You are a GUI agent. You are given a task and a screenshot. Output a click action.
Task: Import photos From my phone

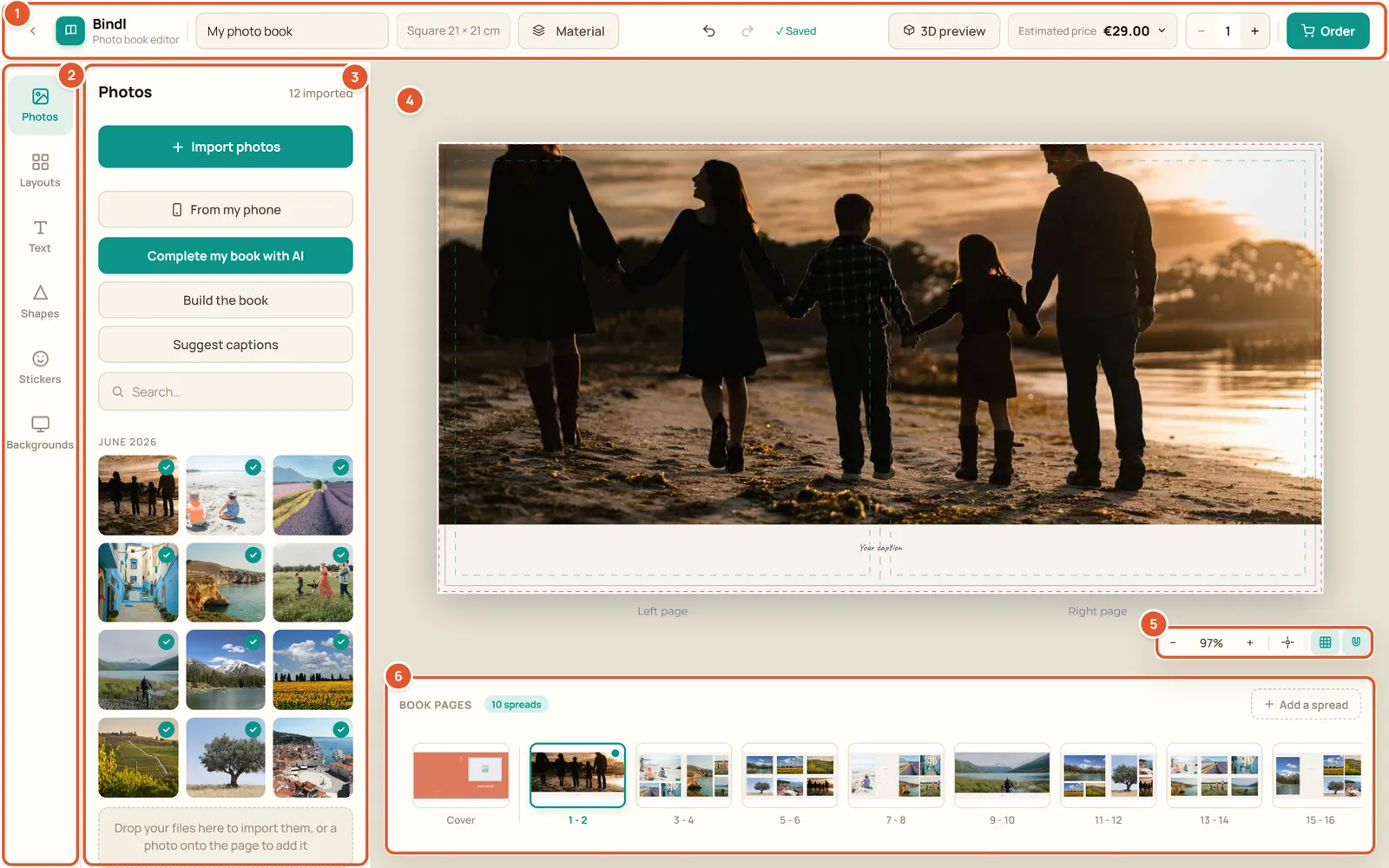click(226, 209)
